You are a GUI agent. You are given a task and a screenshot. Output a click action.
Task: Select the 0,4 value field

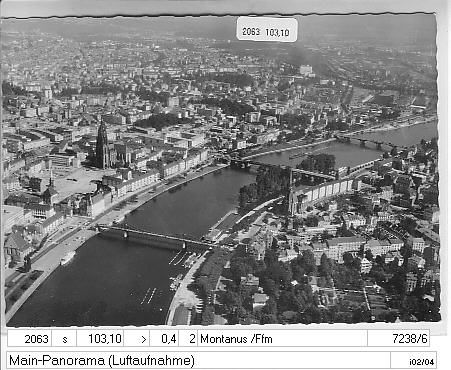(x=164, y=339)
